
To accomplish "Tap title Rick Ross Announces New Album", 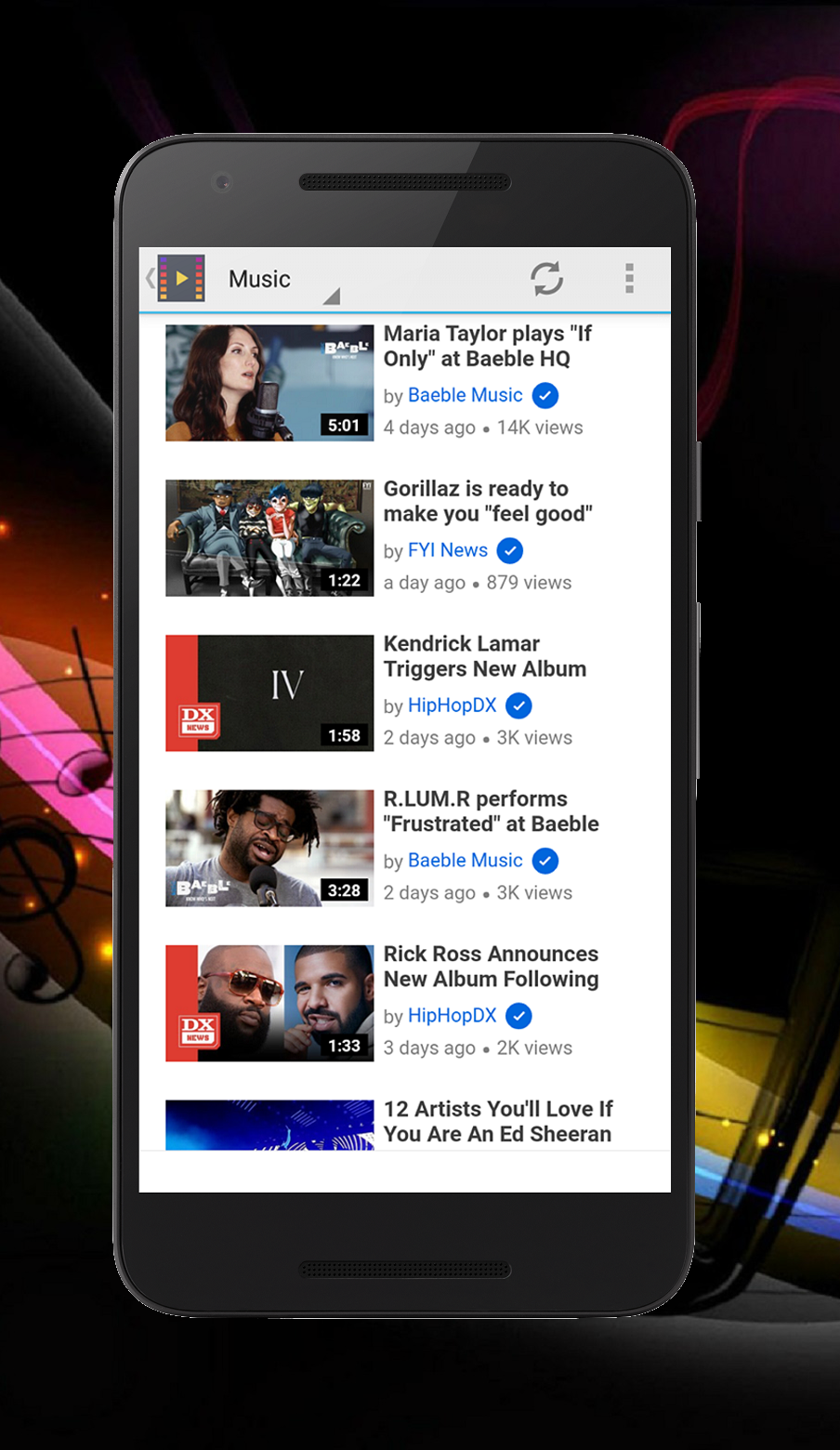I will coord(492,967).
